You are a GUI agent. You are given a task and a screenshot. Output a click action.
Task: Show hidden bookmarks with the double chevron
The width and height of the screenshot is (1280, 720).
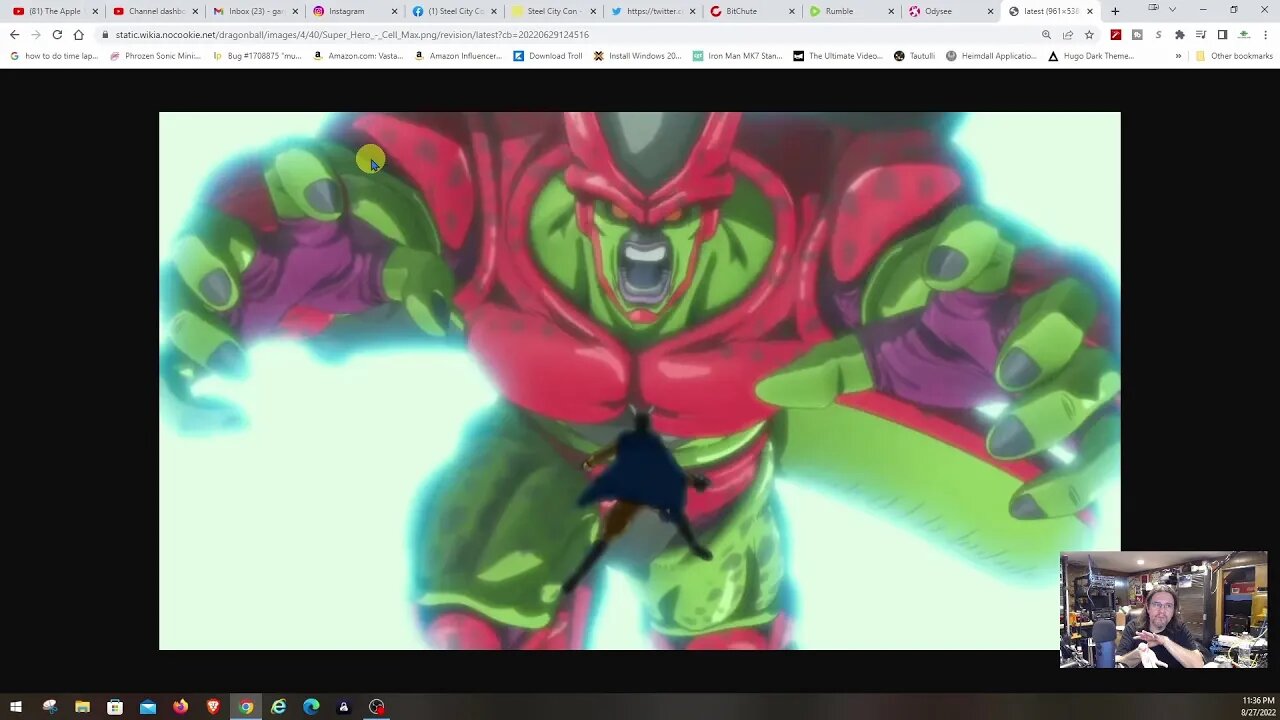[x=1178, y=56]
